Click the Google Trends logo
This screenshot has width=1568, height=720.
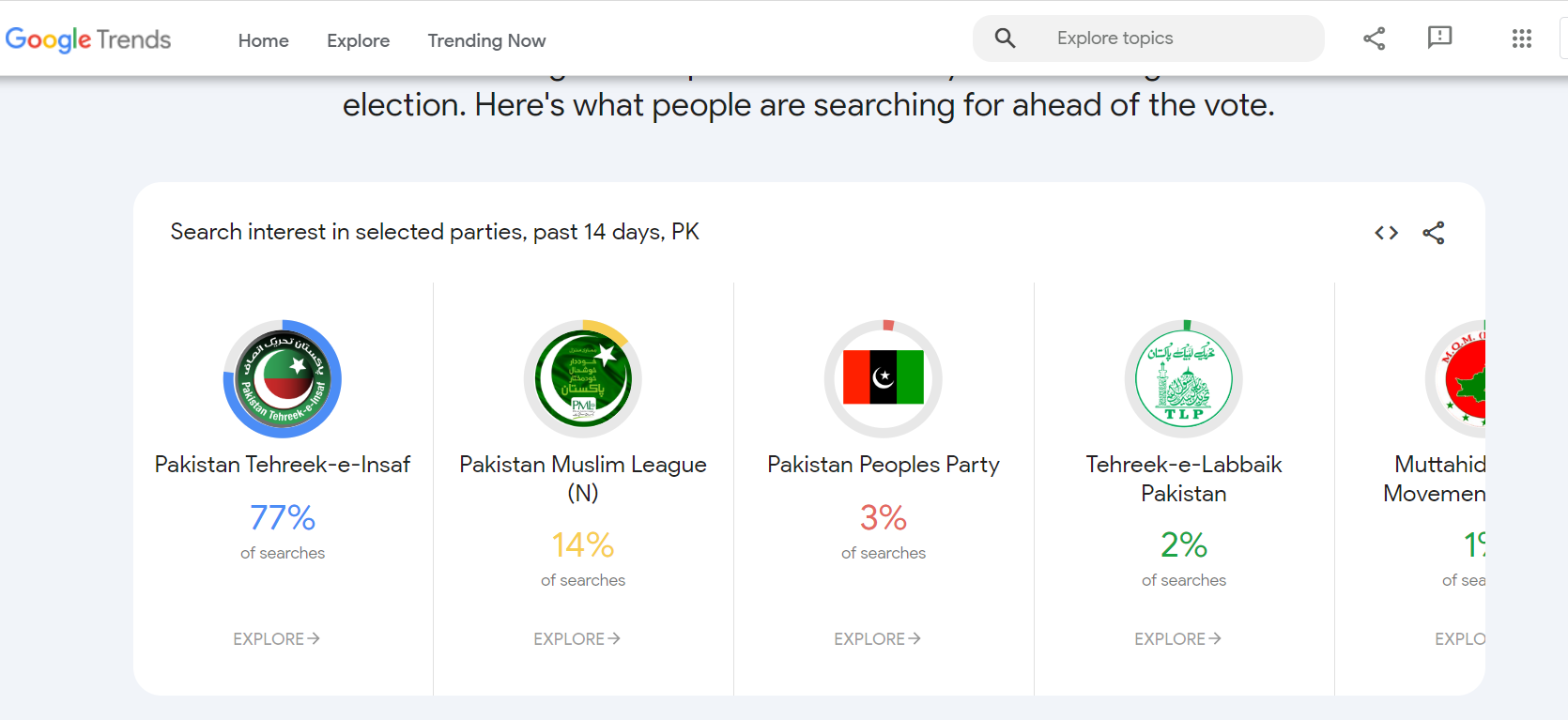click(88, 39)
